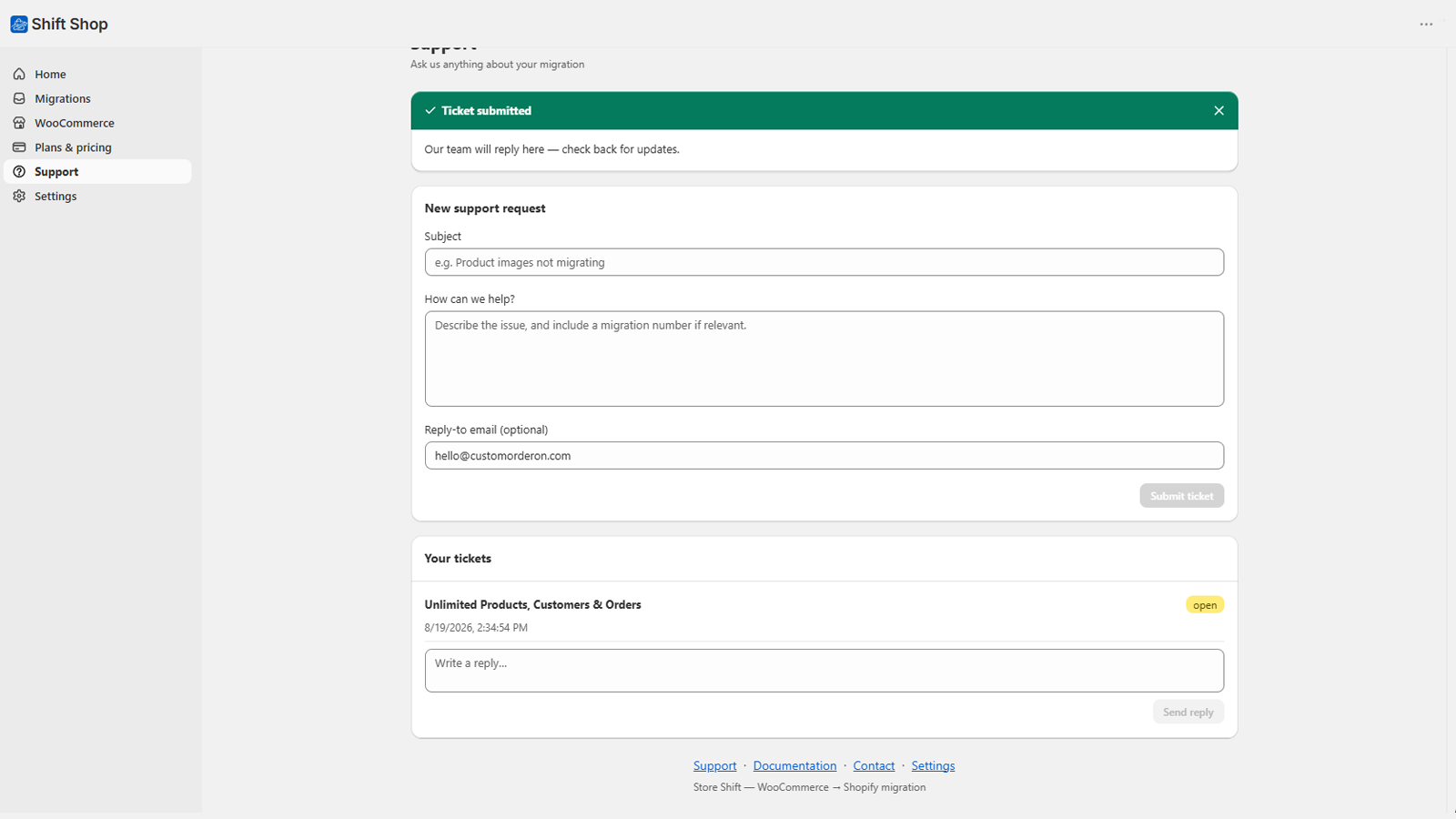Image resolution: width=1456 pixels, height=819 pixels.
Task: Open Settings from the sidebar
Action: point(97,196)
